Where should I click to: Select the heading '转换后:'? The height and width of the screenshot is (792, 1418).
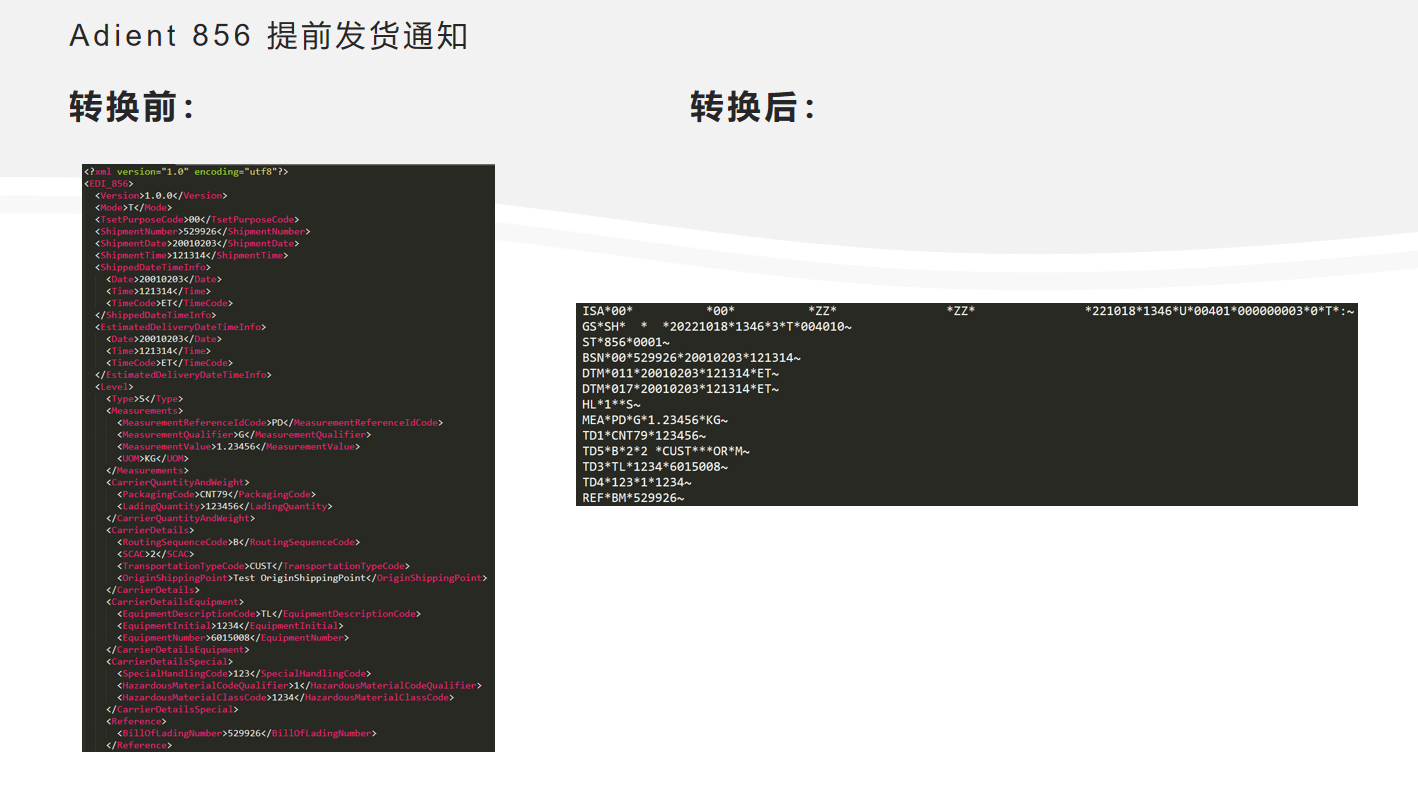coord(752,106)
